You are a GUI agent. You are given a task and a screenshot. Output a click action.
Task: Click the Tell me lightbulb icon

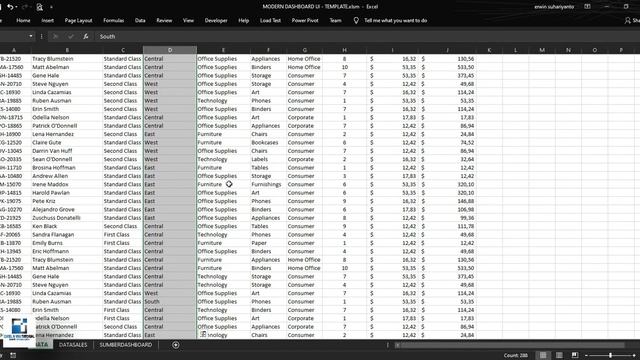pos(356,20)
